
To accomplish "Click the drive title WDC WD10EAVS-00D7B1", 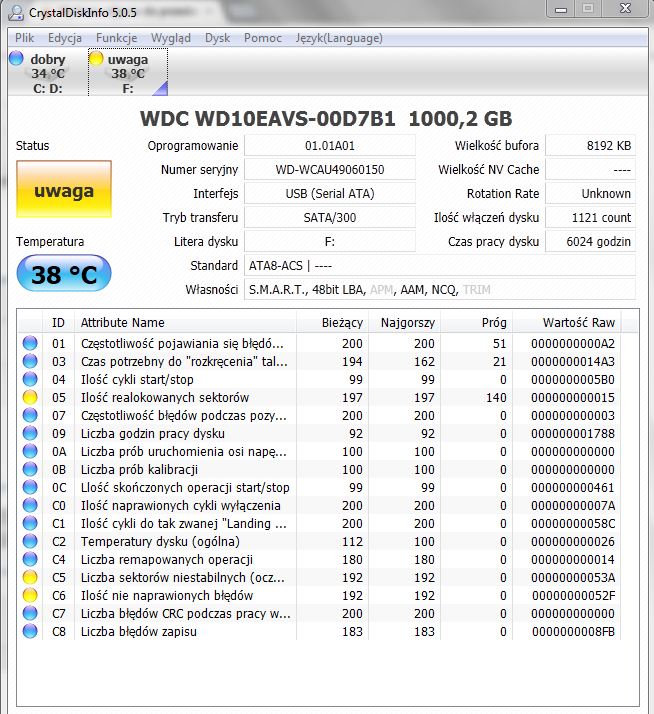I will tap(267, 119).
